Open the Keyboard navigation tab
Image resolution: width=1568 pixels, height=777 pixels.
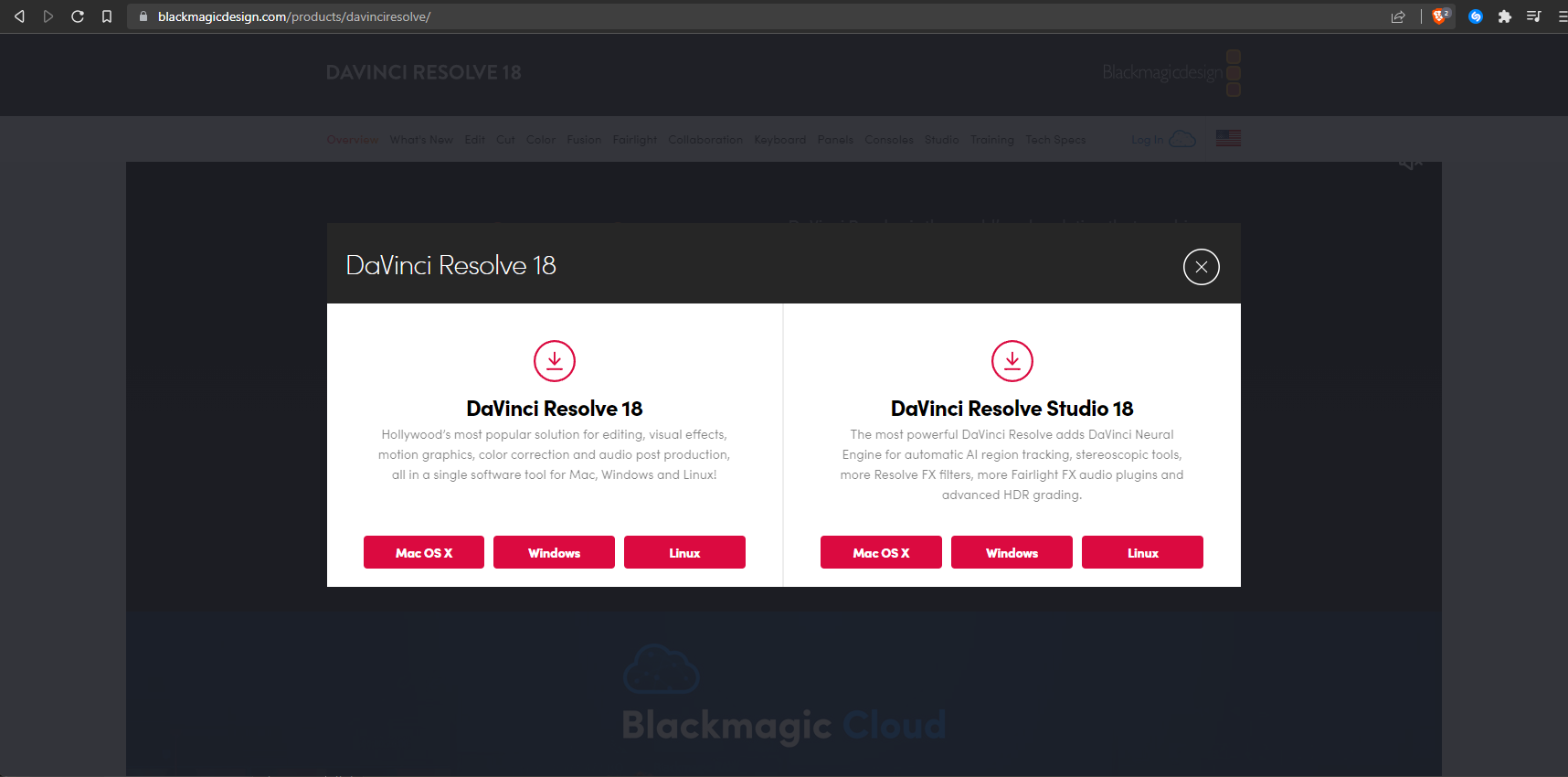pyautogui.click(x=780, y=140)
